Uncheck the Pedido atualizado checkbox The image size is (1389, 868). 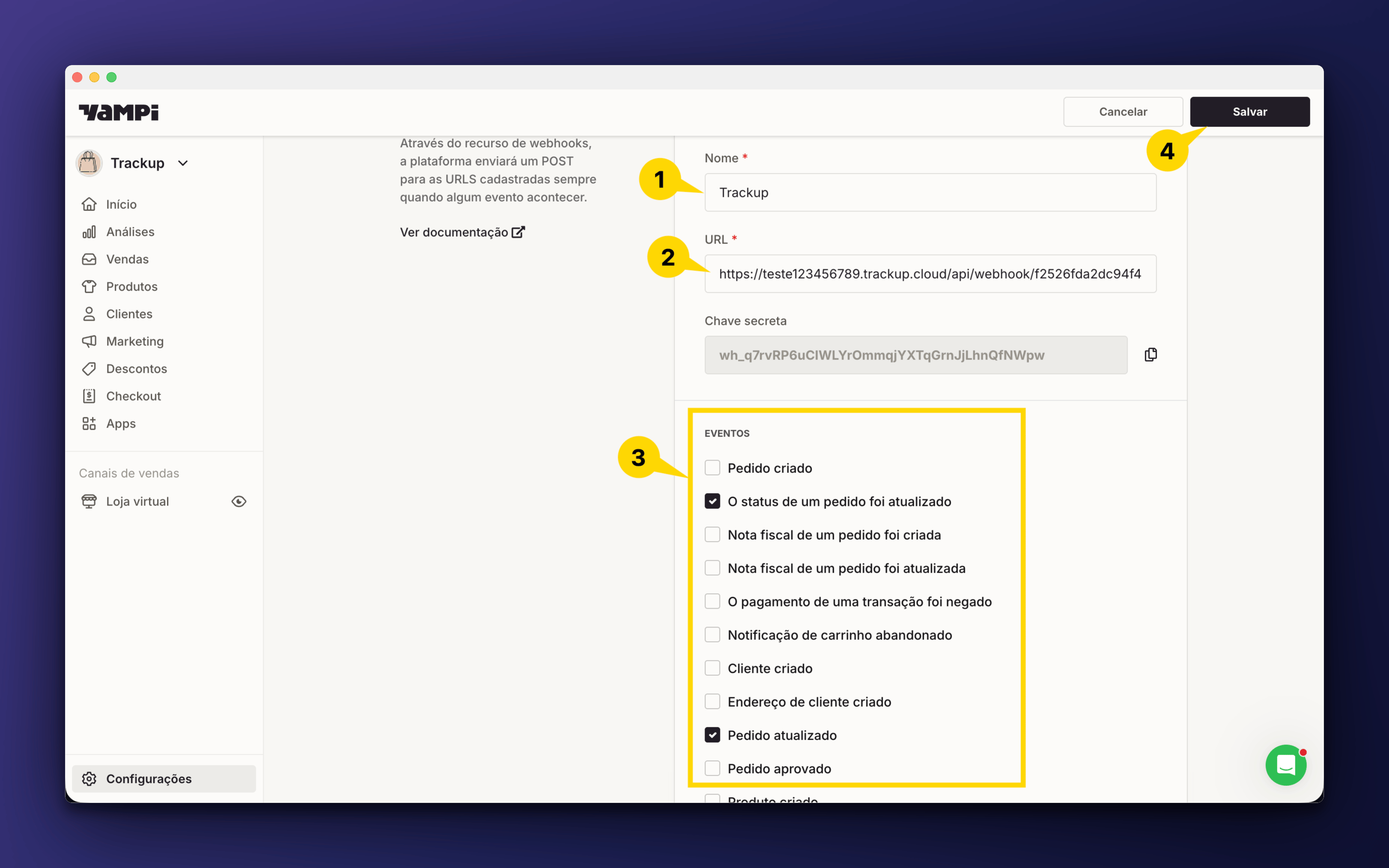[712, 735]
